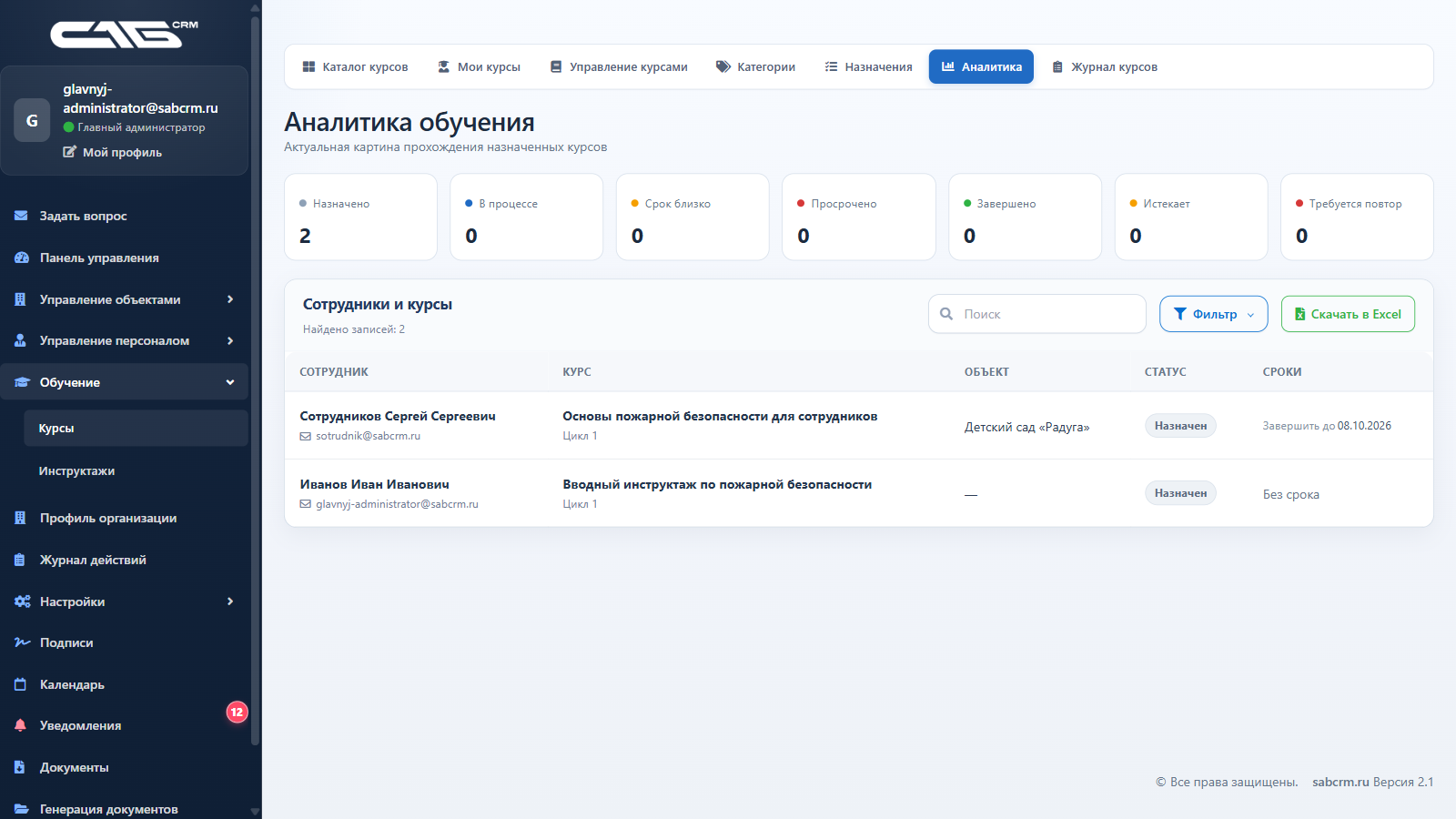Click the dashboard icon beside Панель управления
This screenshot has height=819, width=1456.
pos(21,258)
